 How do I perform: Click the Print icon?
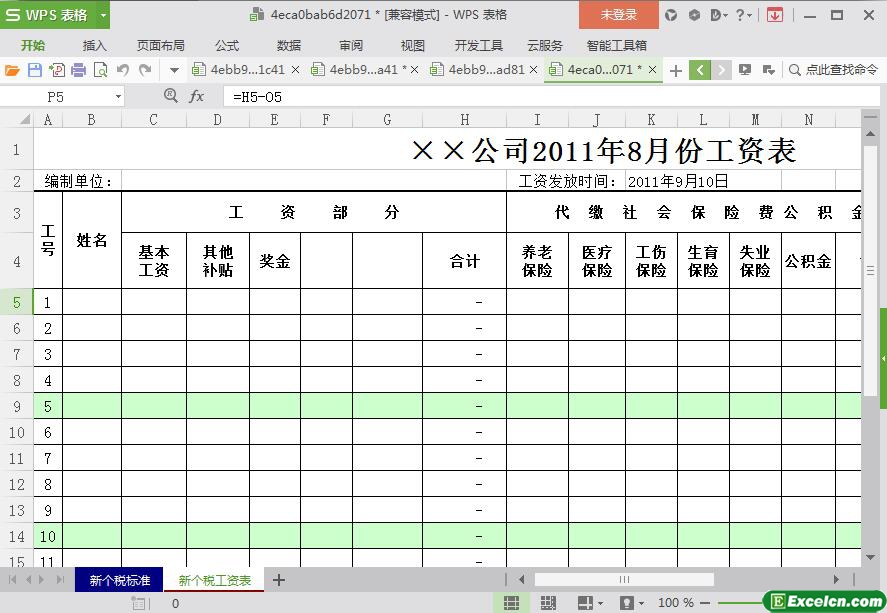click(79, 70)
